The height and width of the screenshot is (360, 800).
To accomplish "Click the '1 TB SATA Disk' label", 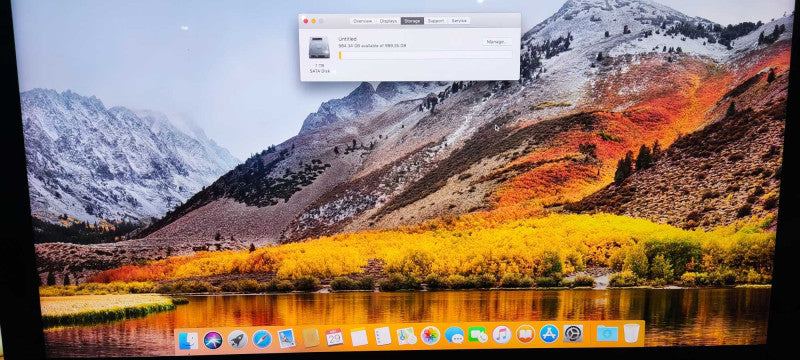I will pyautogui.click(x=319, y=68).
